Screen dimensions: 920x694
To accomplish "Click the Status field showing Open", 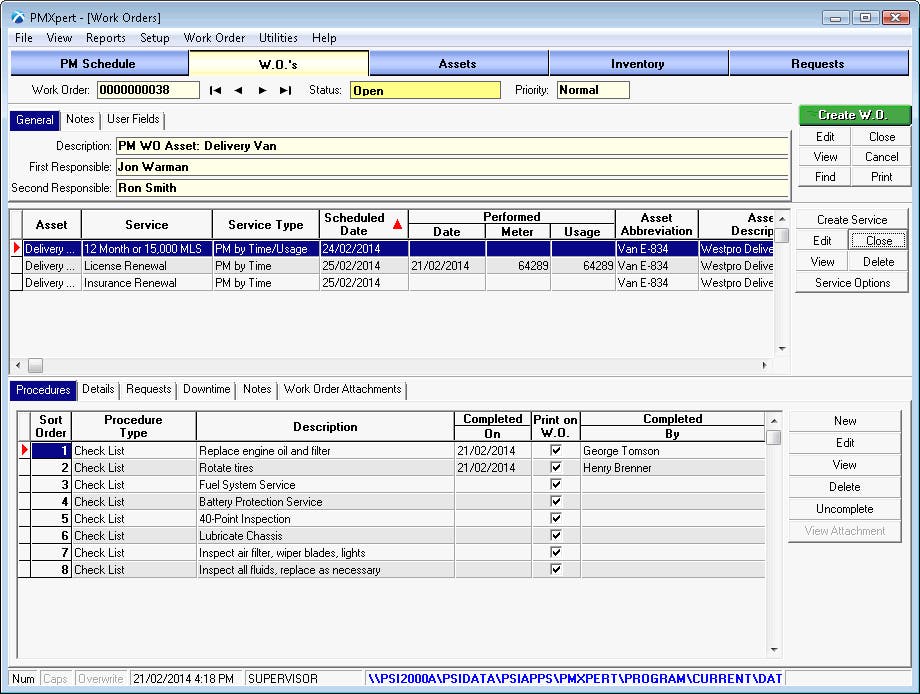I will click(425, 90).
